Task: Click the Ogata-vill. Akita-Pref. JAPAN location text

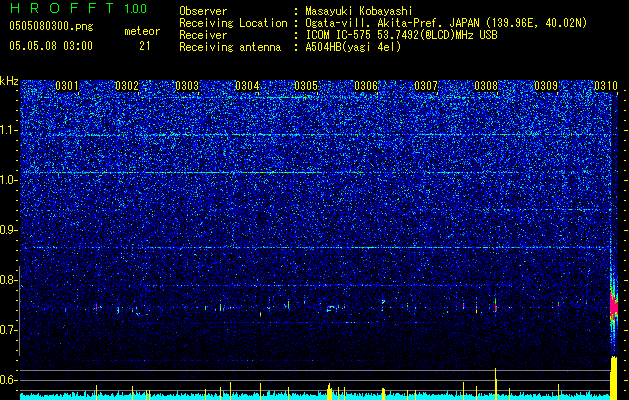Action: (392, 23)
